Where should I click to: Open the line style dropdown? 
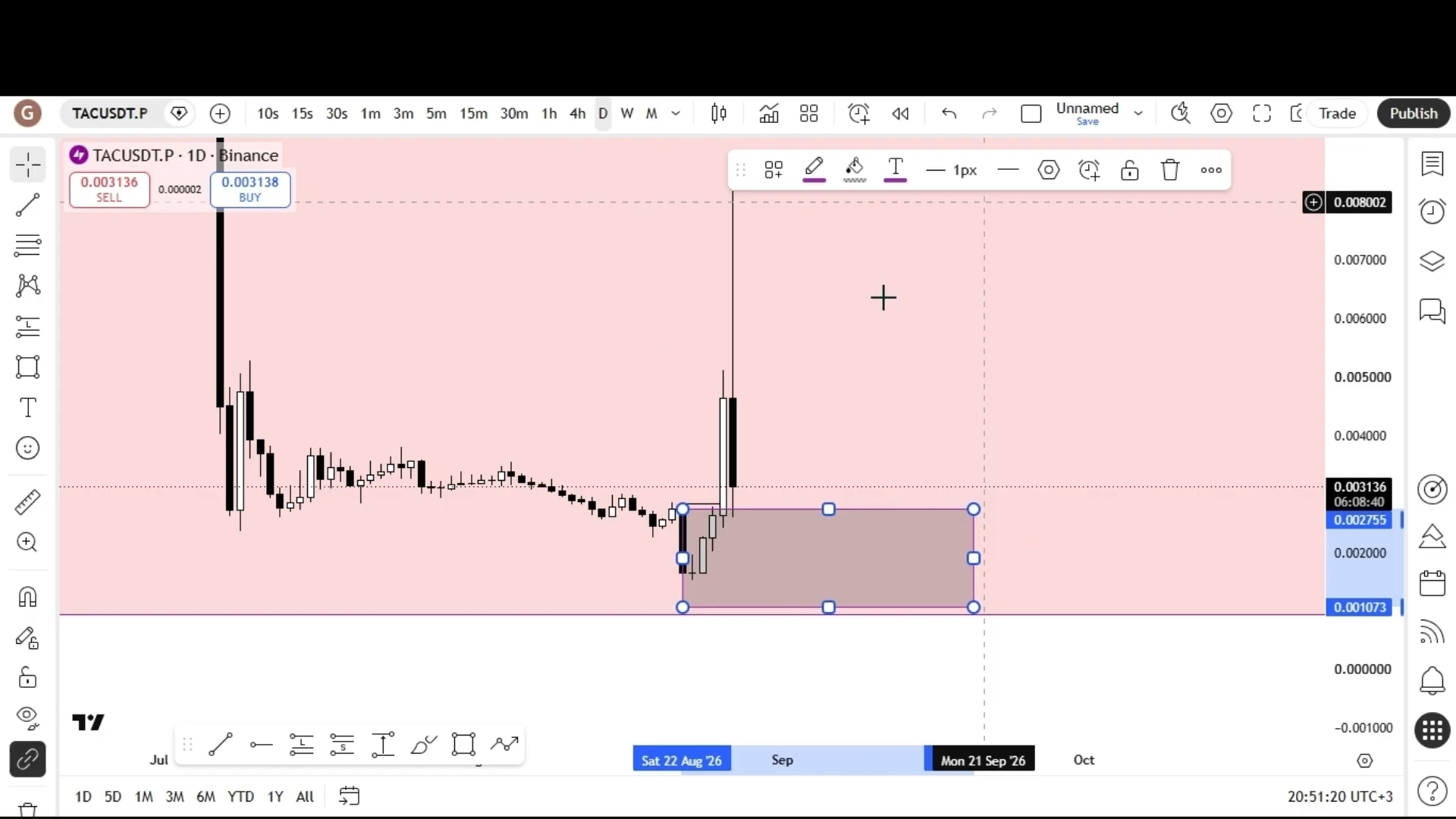coord(1008,170)
